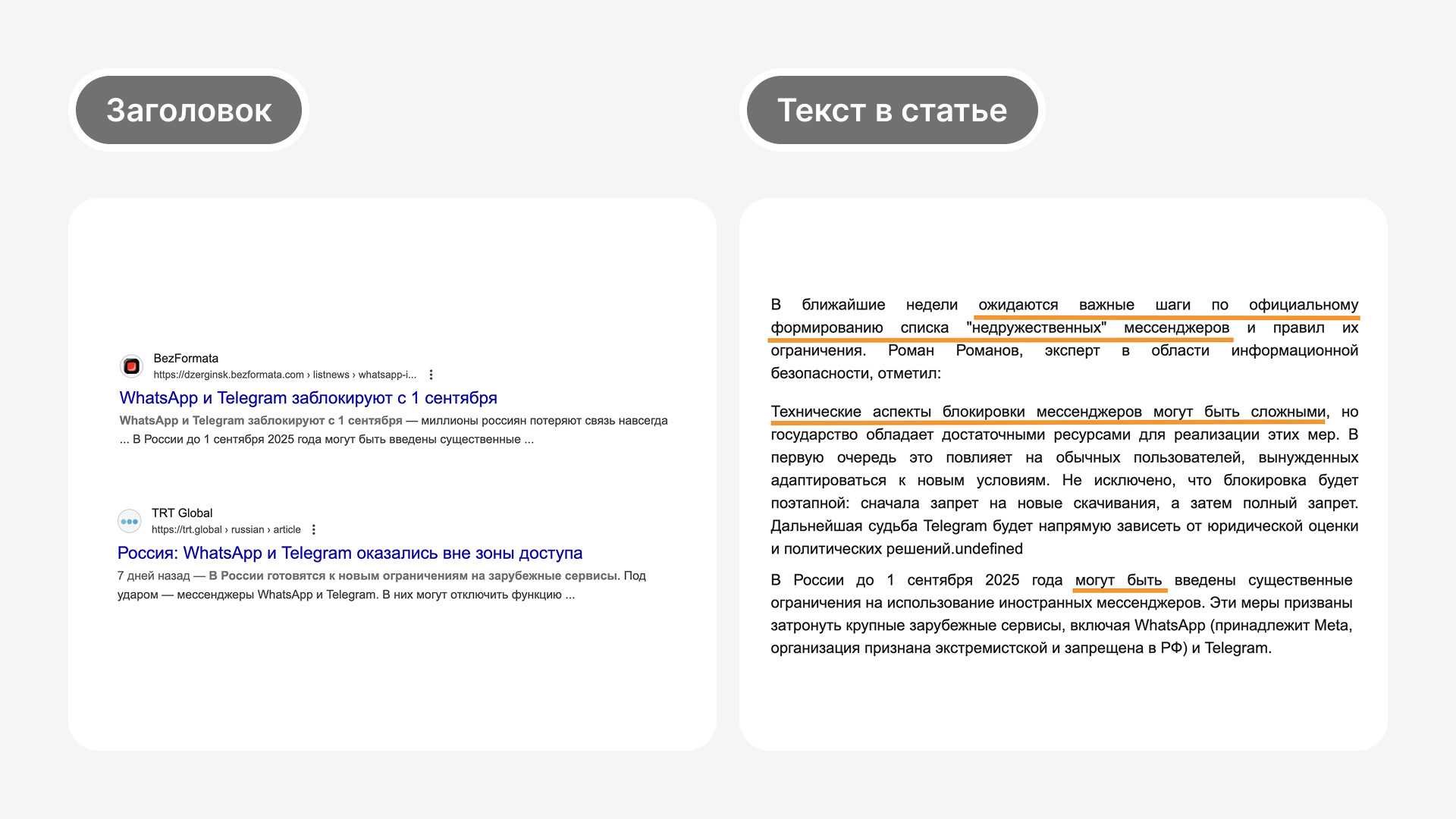Click underlined phrase 'Технические аспекты блокировки мессенджеров'
1456x819 pixels.
[x=956, y=412]
